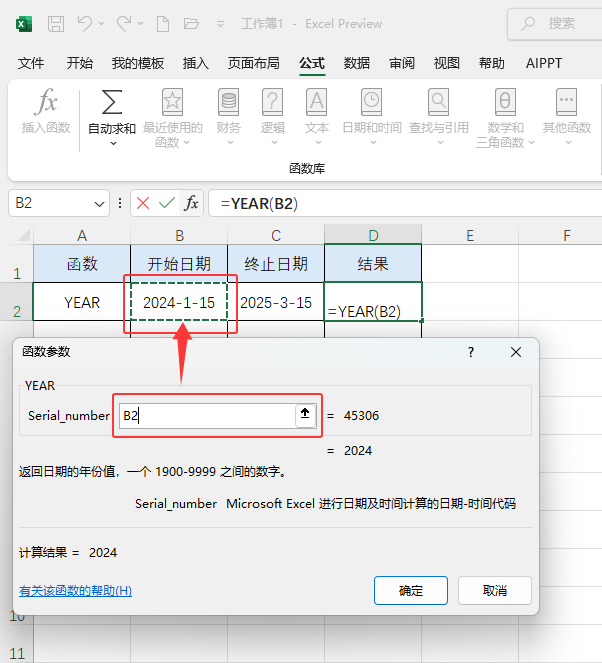This screenshot has height=663, width=602.
Task: Cancel formula entry with red X
Action: point(143,203)
